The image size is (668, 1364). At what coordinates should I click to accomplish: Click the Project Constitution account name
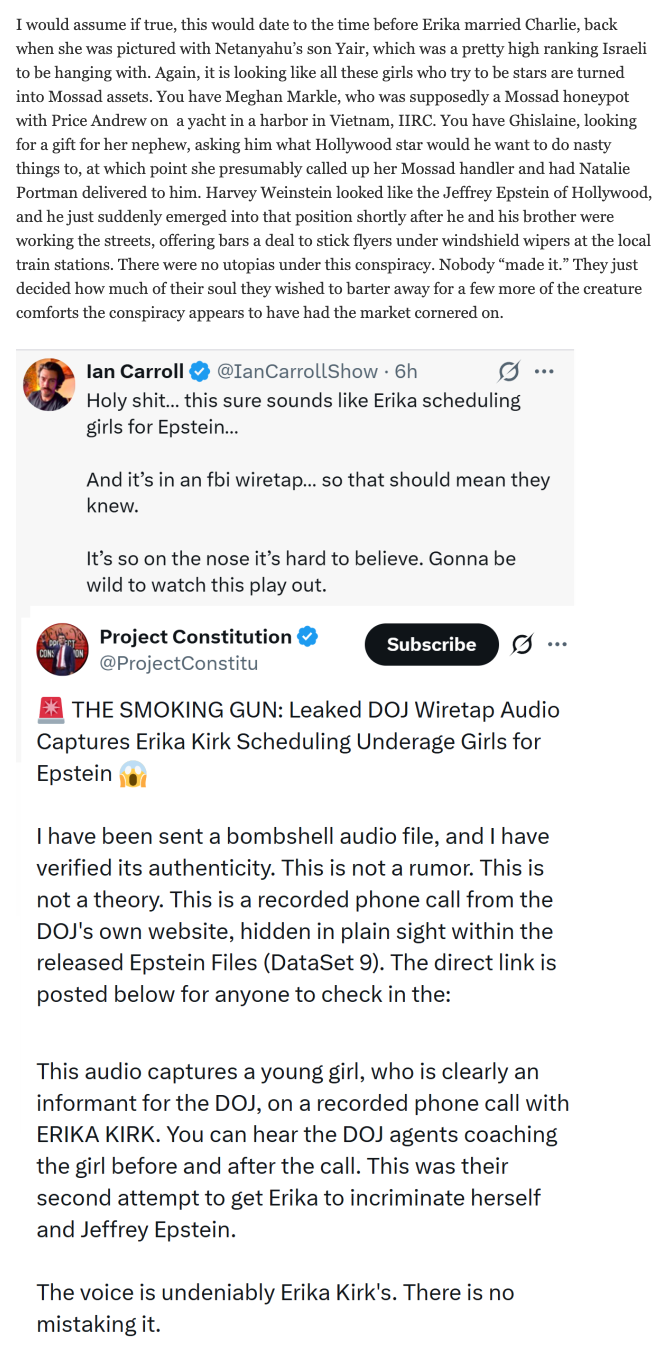[x=196, y=636]
